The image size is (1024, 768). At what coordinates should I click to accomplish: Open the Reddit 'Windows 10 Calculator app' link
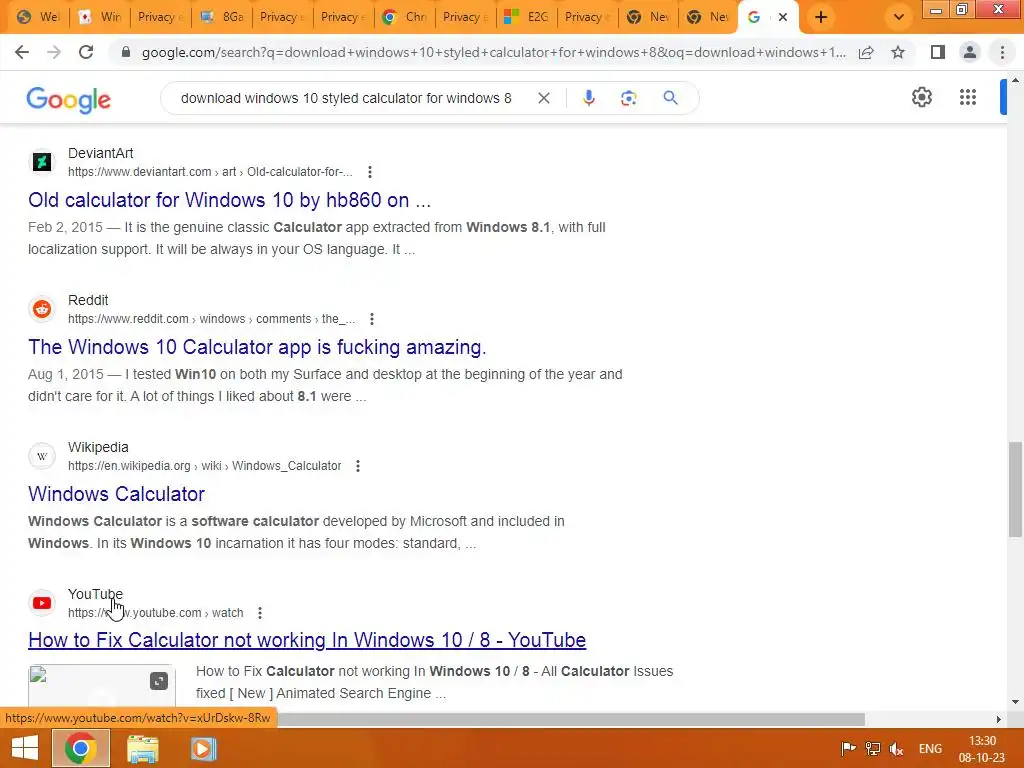[257, 347]
